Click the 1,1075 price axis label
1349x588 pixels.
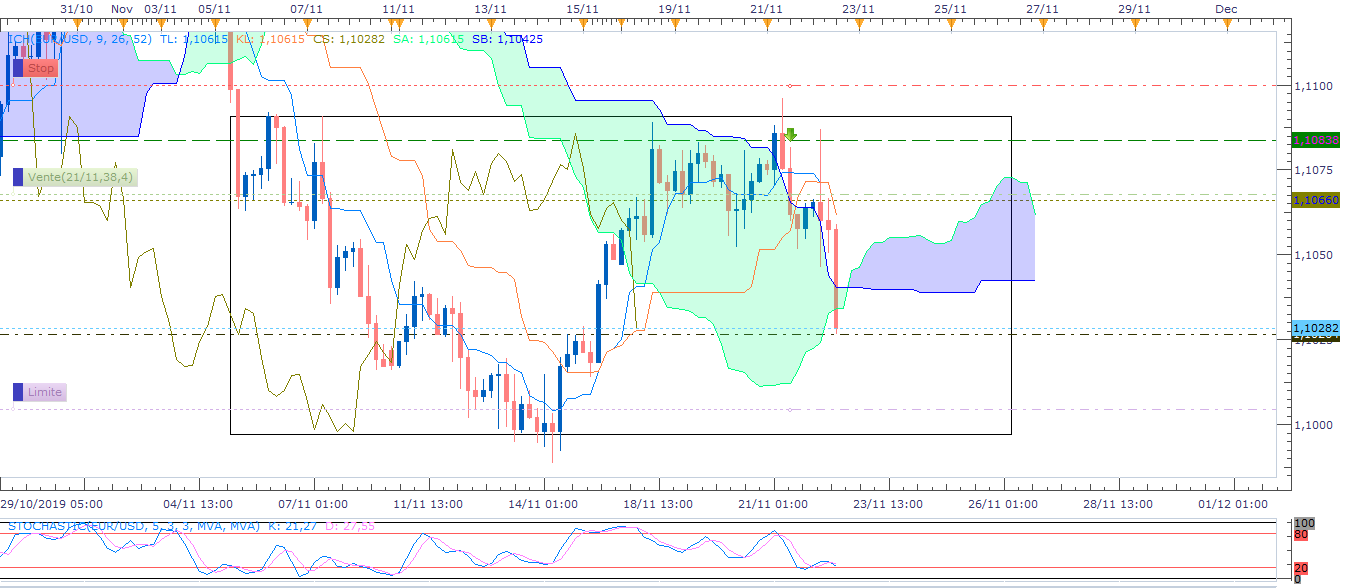pos(1313,170)
